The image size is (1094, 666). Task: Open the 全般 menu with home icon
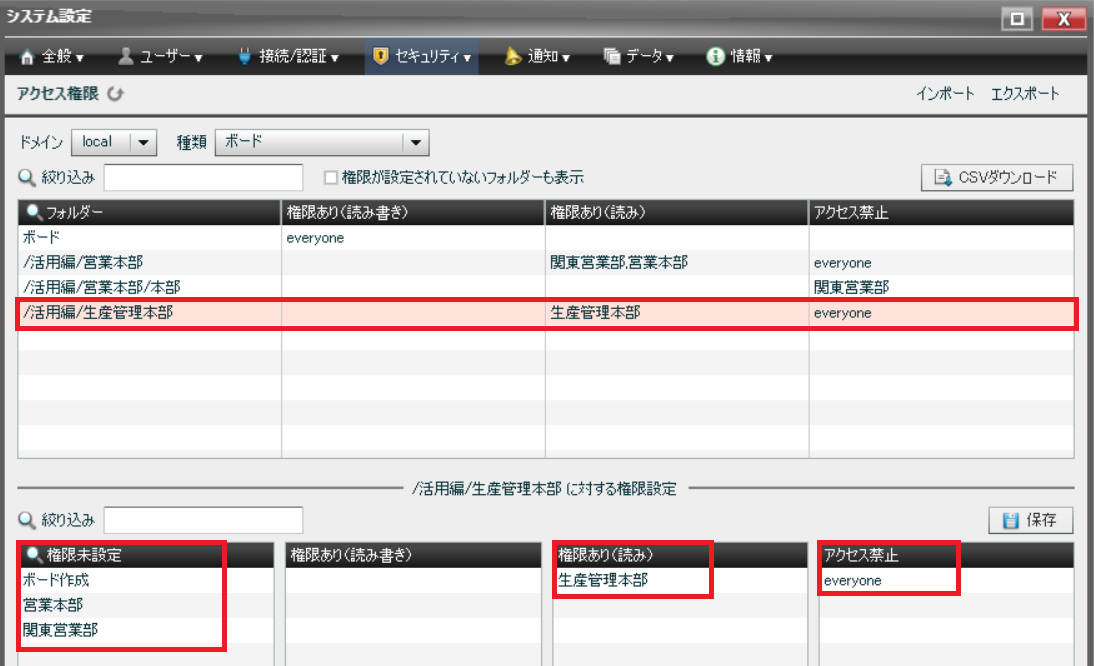click(52, 57)
